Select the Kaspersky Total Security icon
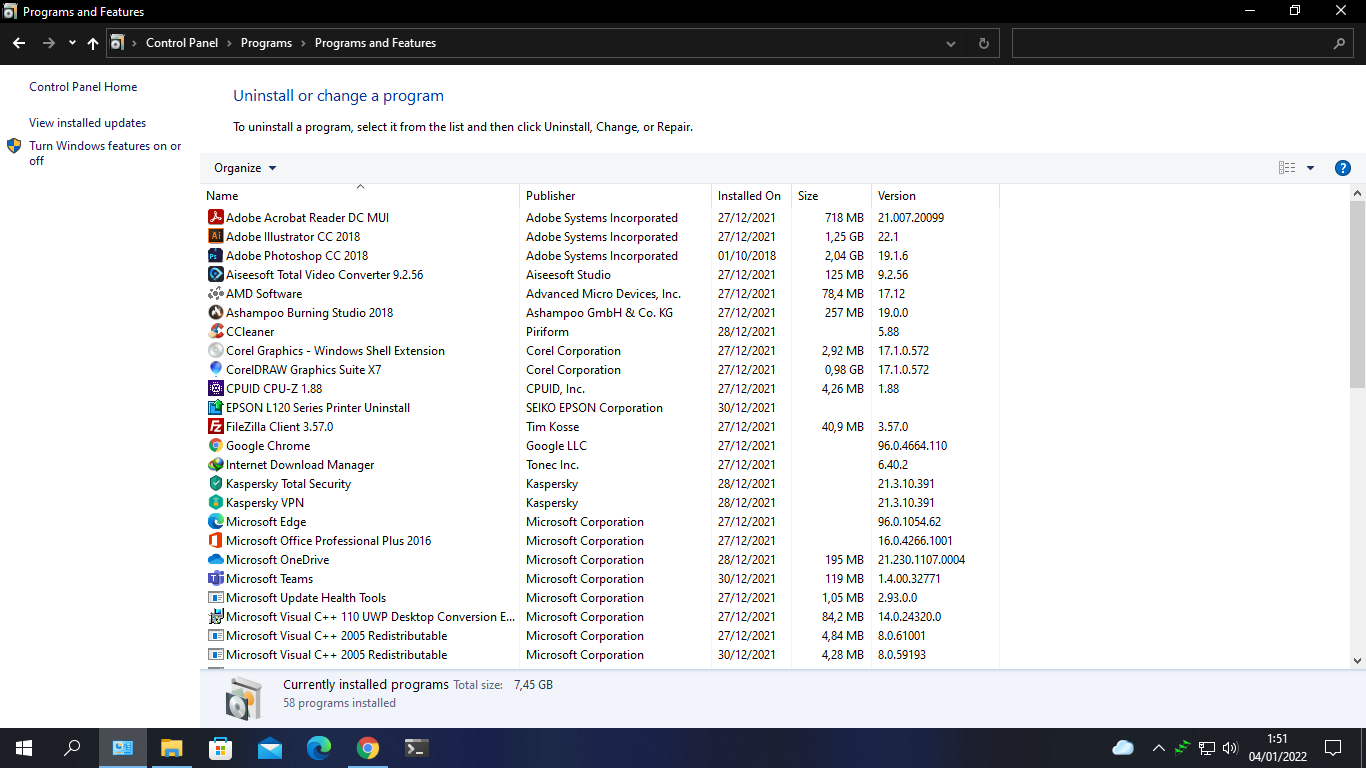 coord(215,484)
